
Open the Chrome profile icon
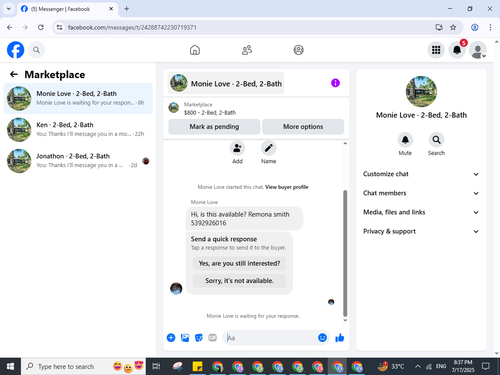click(475, 27)
